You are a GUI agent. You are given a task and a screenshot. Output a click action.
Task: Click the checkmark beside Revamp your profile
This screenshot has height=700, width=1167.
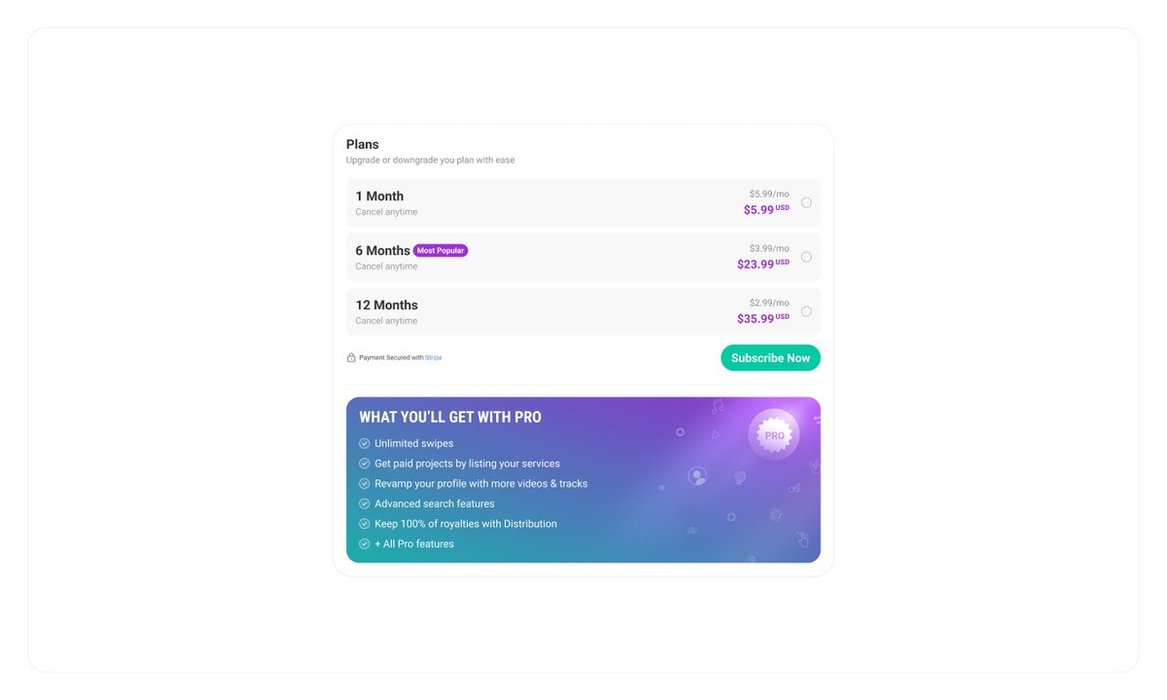tap(364, 484)
